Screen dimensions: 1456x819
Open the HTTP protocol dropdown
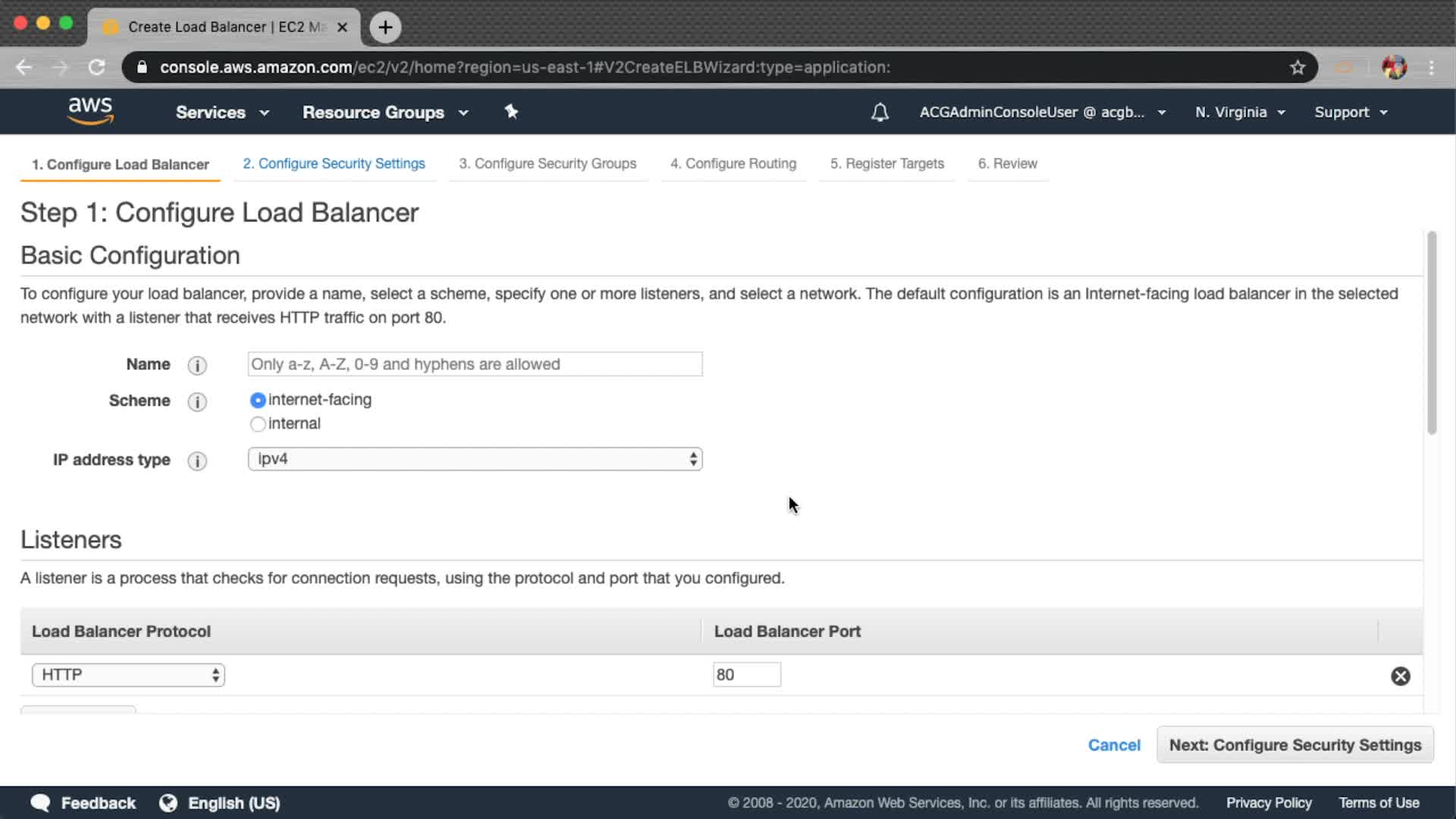tap(128, 675)
